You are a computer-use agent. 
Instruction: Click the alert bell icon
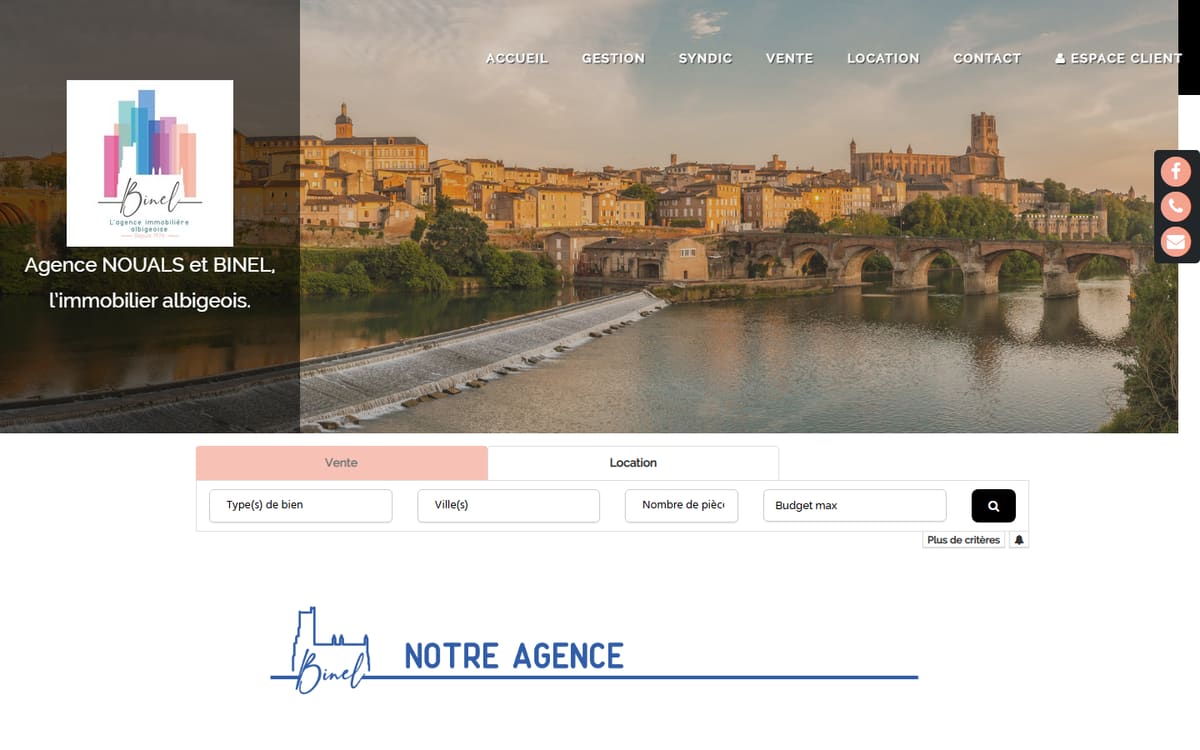(x=1019, y=540)
